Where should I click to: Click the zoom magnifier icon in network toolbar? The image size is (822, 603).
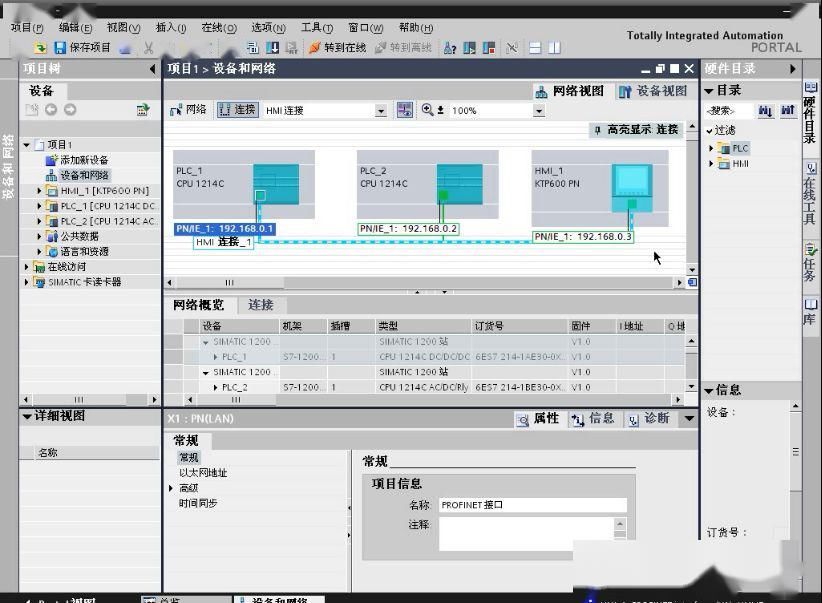(427, 110)
